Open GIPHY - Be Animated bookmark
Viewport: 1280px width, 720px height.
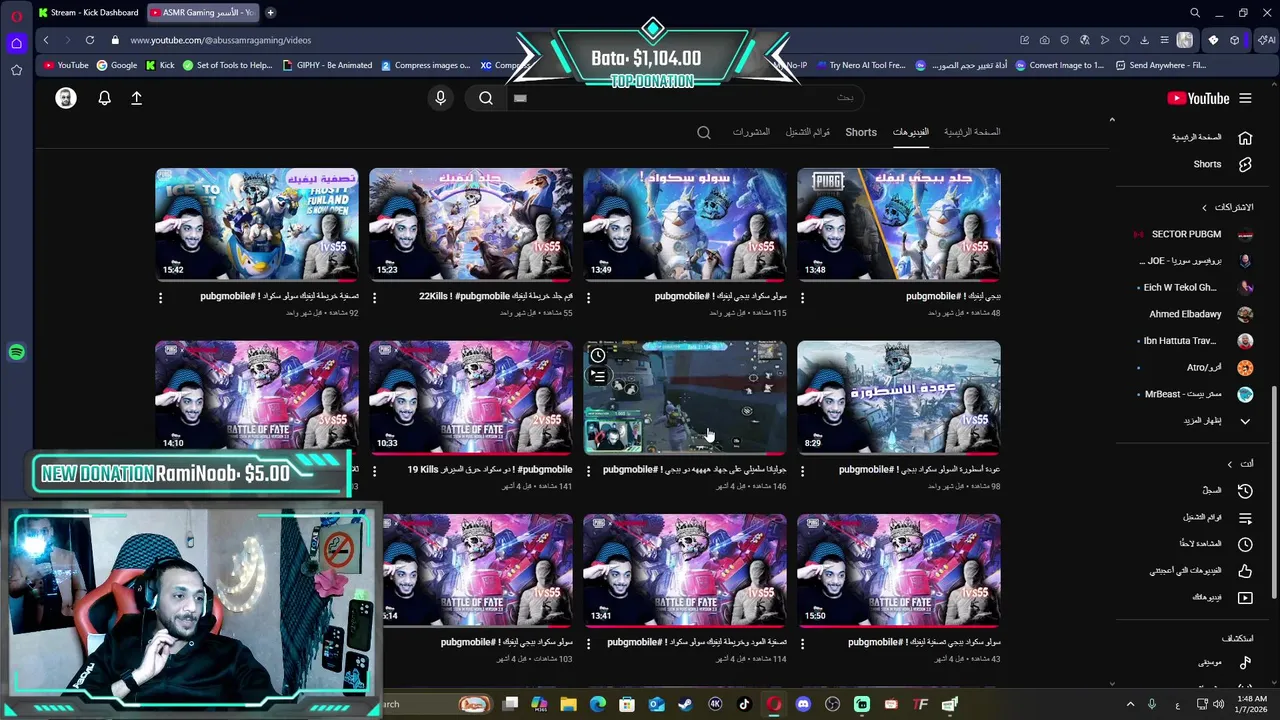(x=327, y=65)
